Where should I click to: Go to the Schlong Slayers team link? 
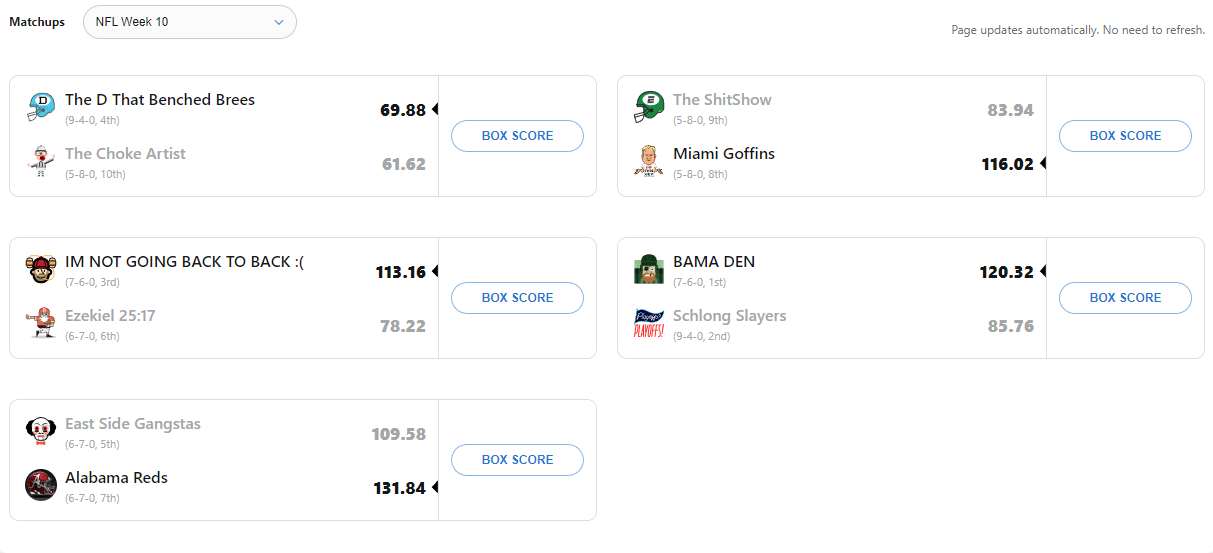729,316
